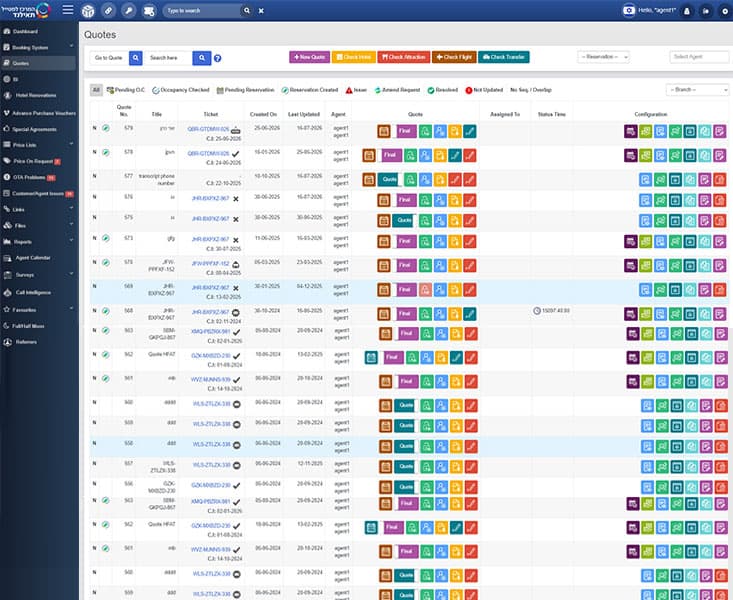Viewport: 733px width, 600px height.
Task: Open the Branch dropdown
Action: pos(697,89)
